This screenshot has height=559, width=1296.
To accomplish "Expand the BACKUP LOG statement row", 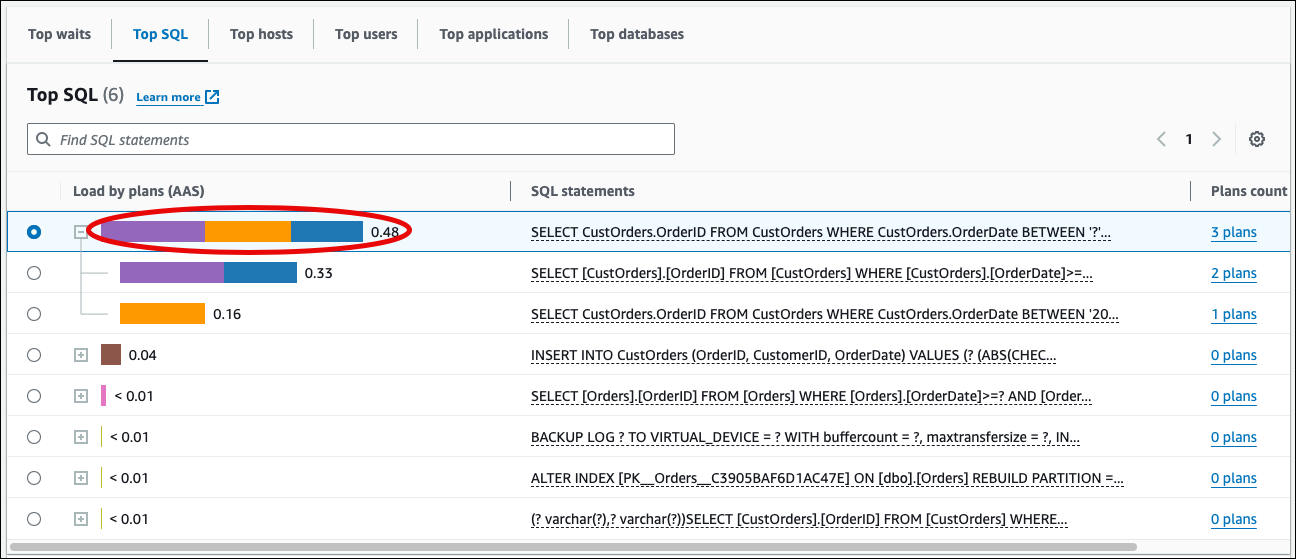I will coord(81,437).
